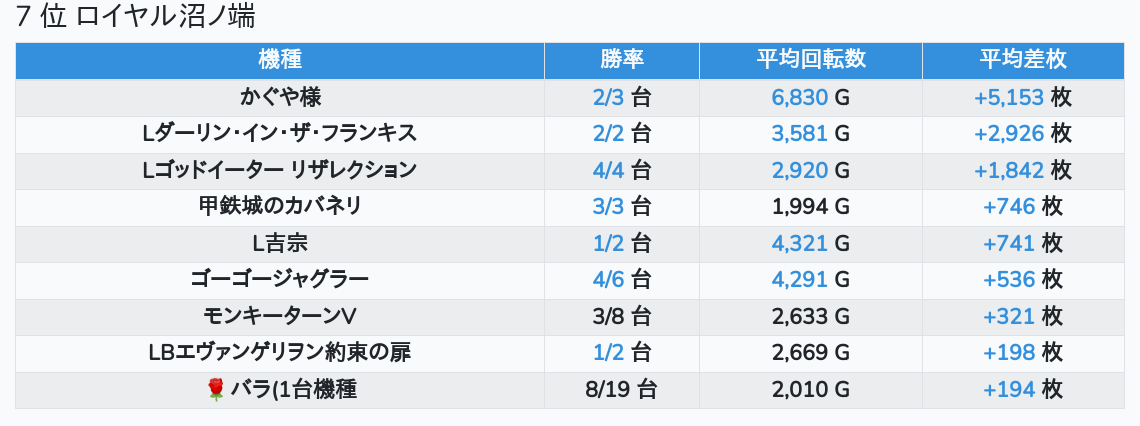Click the L吉宗 machine name

click(x=280, y=244)
